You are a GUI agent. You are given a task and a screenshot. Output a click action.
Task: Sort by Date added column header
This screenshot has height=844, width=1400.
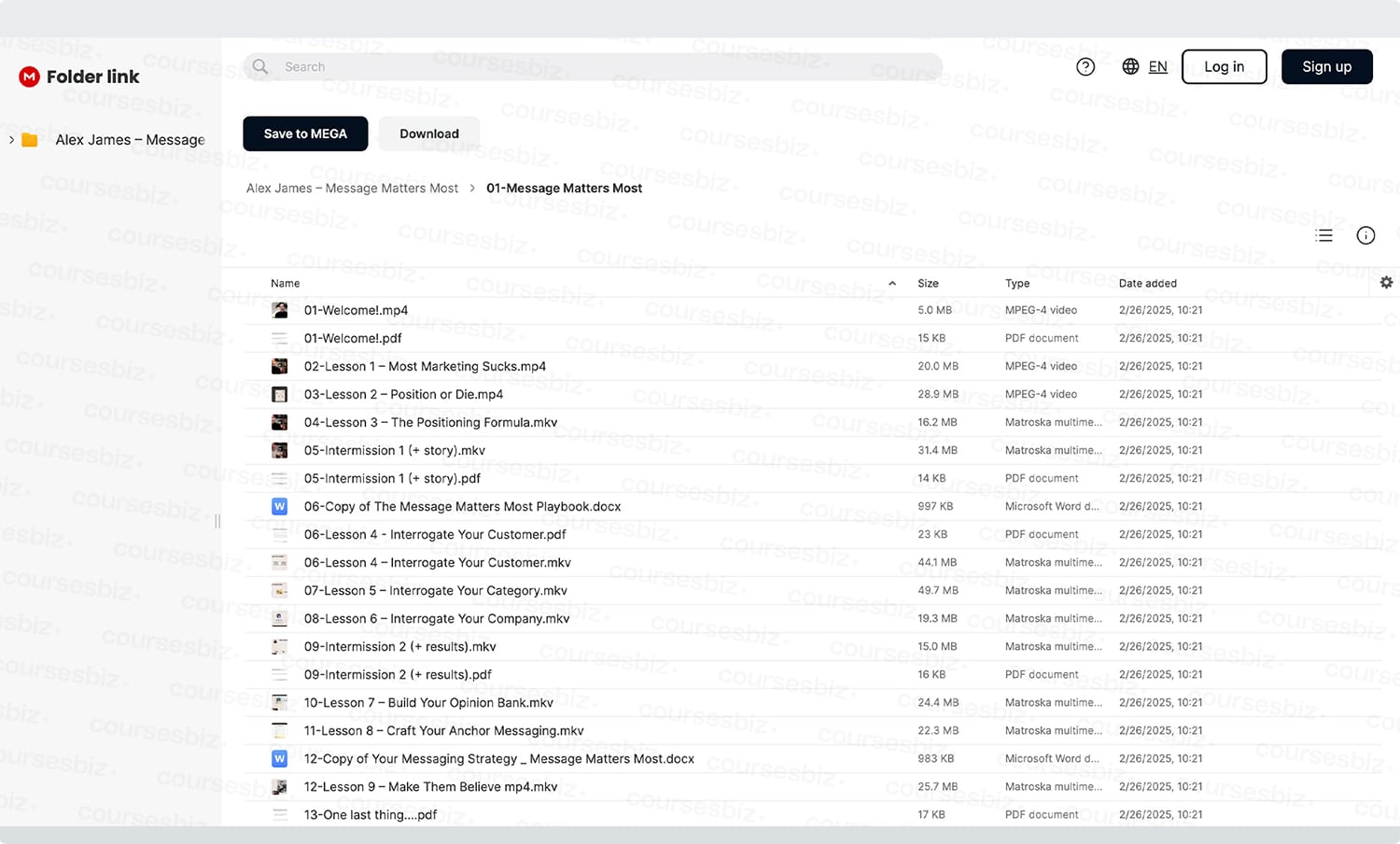coord(1147,283)
